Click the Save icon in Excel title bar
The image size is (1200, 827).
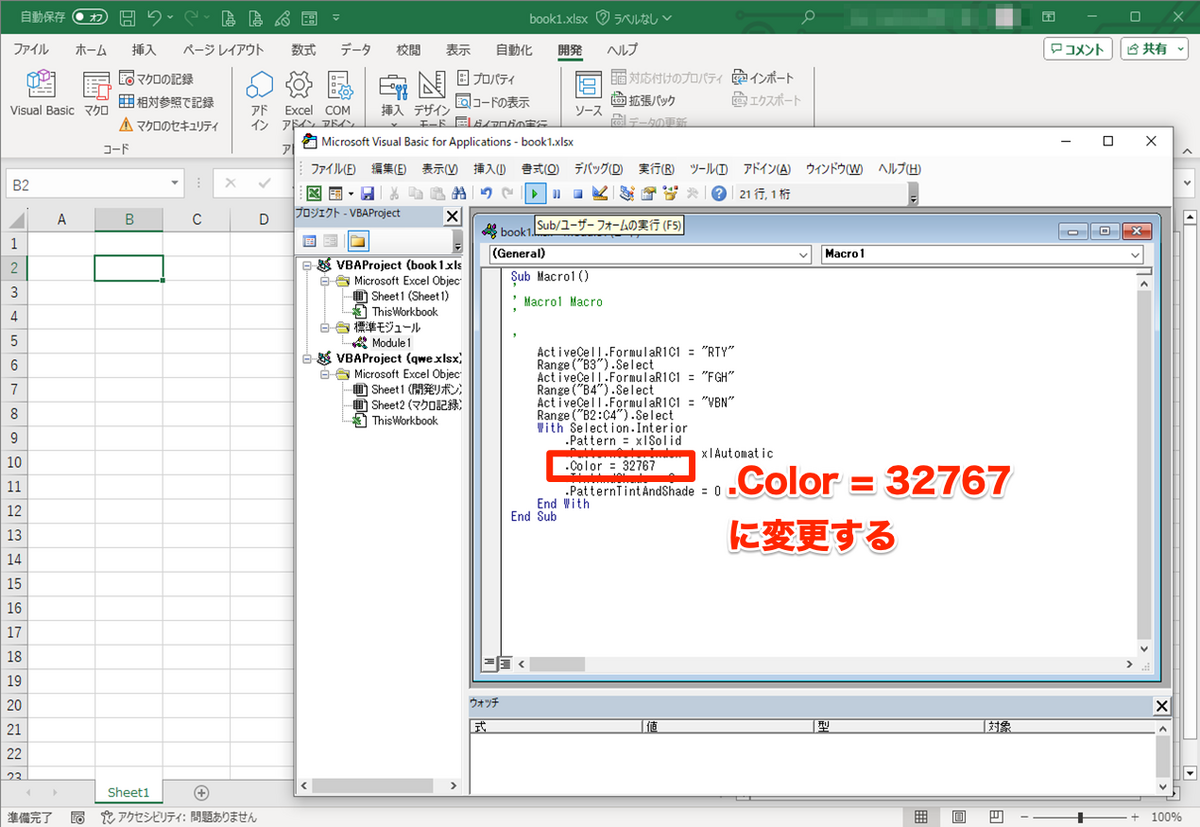[x=127, y=18]
